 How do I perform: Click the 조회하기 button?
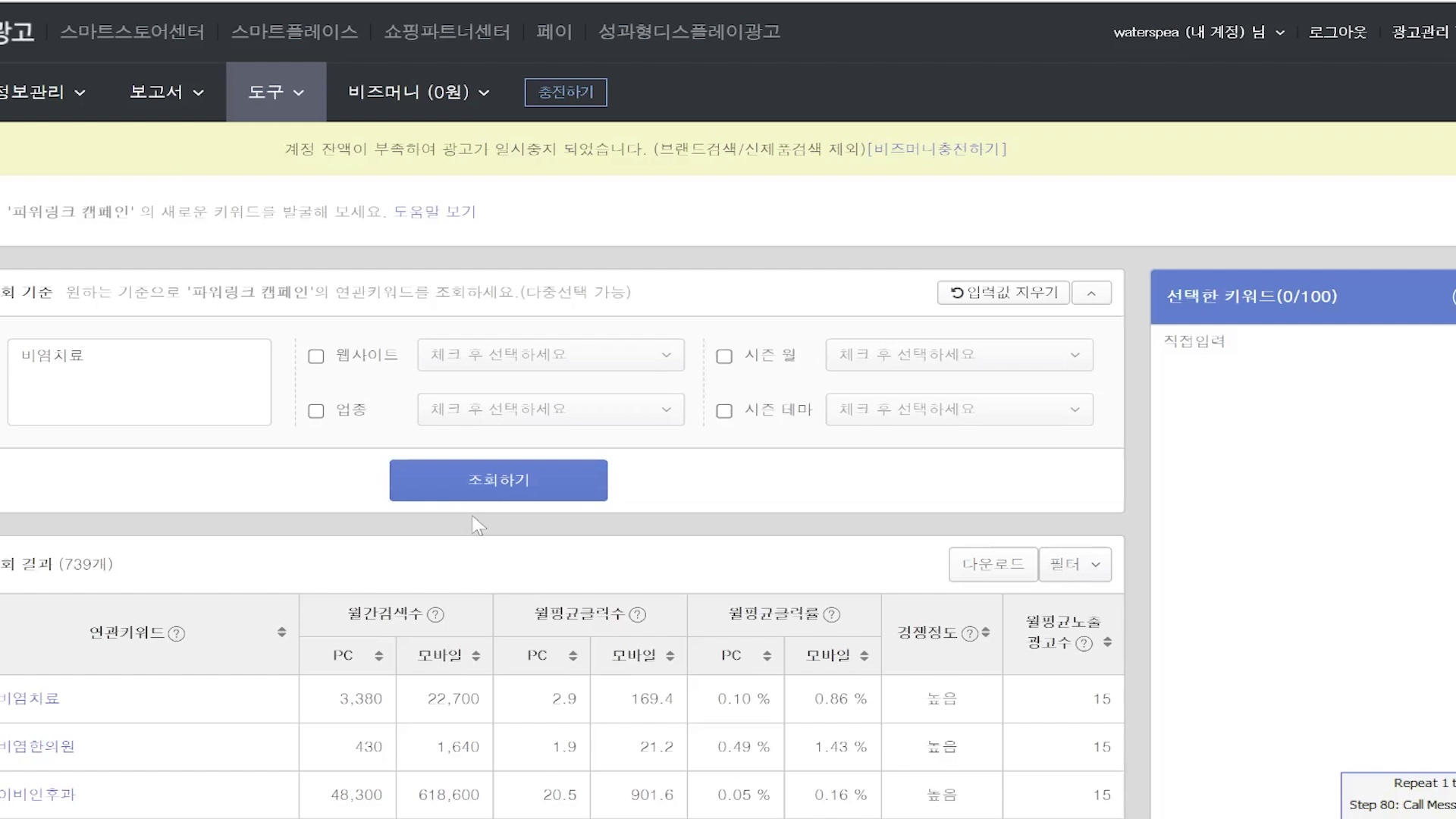coord(498,480)
